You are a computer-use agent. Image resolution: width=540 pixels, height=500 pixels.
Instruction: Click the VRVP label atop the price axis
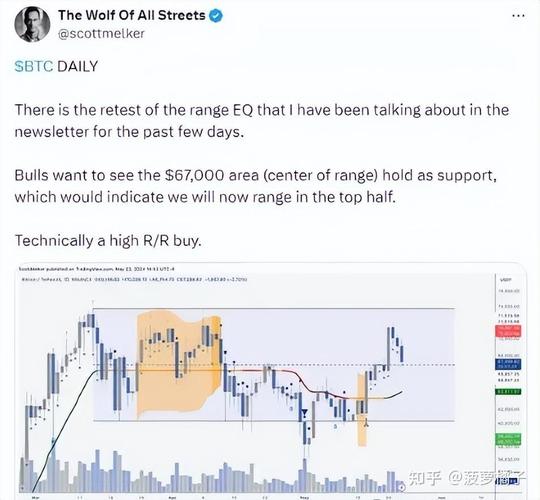[506, 280]
